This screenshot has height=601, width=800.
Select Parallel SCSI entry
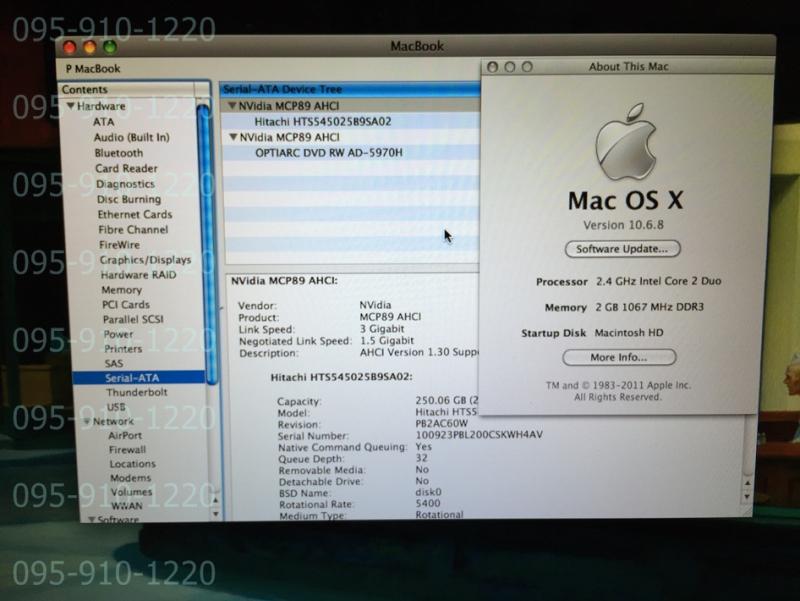[133, 319]
